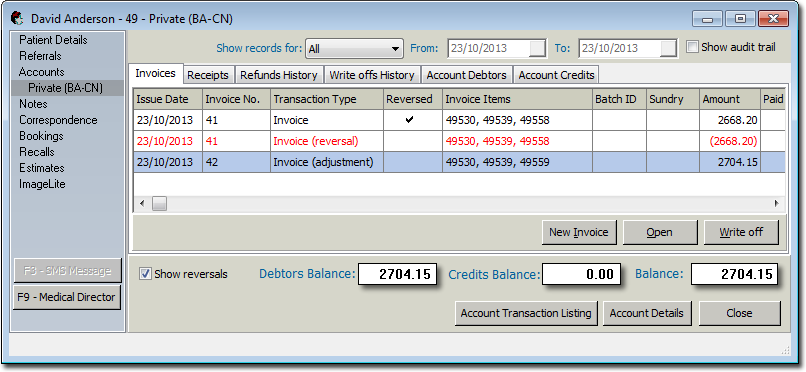The image size is (806, 372).
Task: Switch to the Invoices tab
Action: [155, 73]
